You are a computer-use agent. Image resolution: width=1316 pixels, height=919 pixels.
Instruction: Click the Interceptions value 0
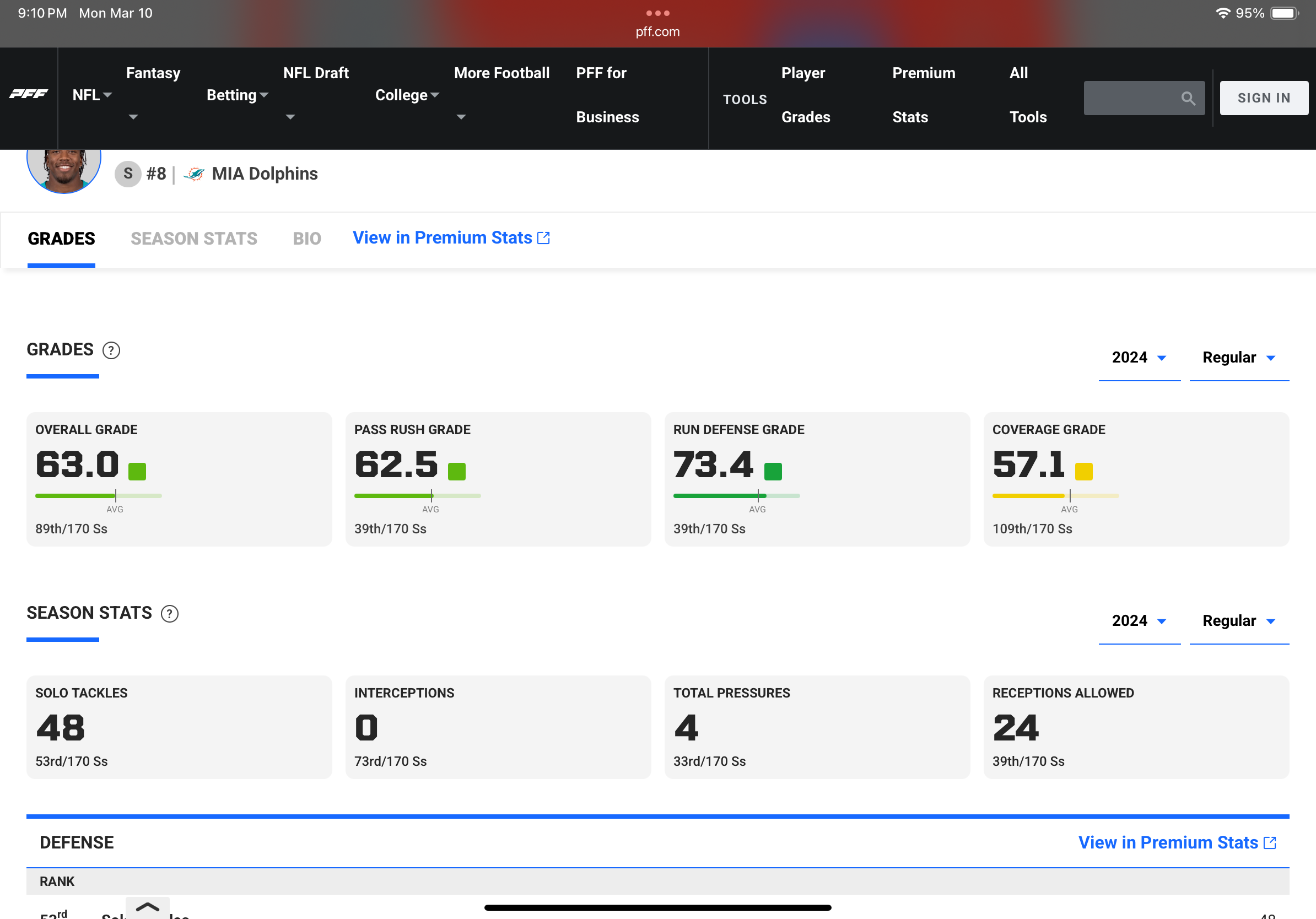[x=366, y=728]
